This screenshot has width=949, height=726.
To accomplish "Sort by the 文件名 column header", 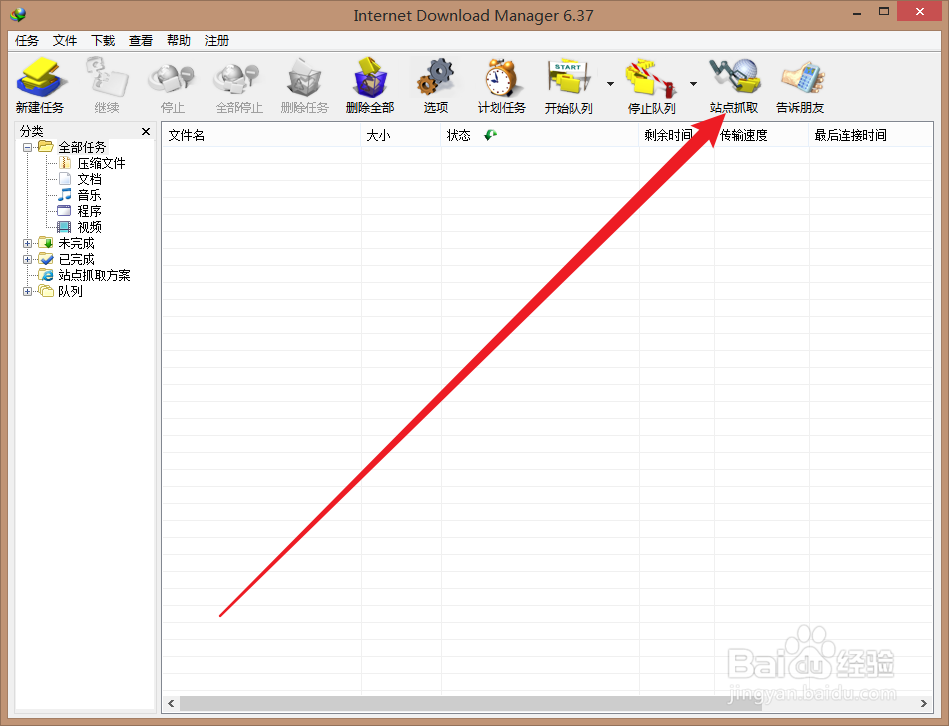I will click(x=261, y=135).
